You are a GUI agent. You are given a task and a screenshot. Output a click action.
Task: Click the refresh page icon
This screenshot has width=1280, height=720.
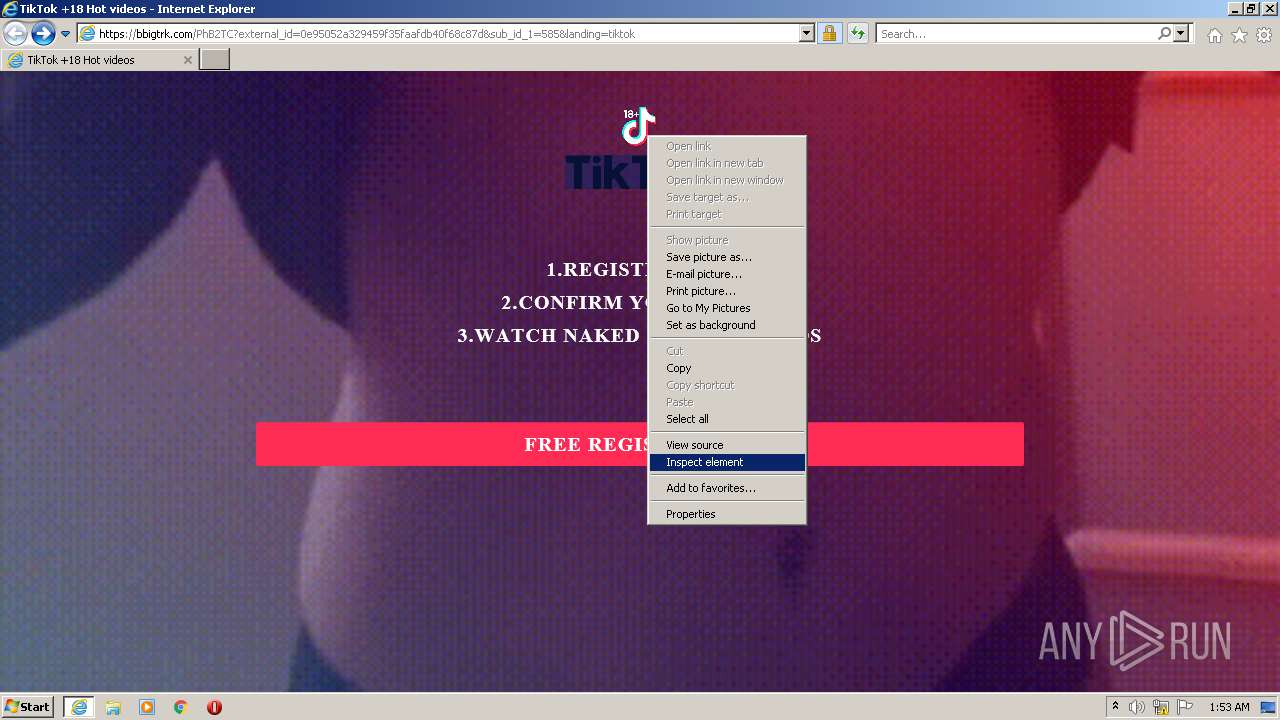(858, 34)
